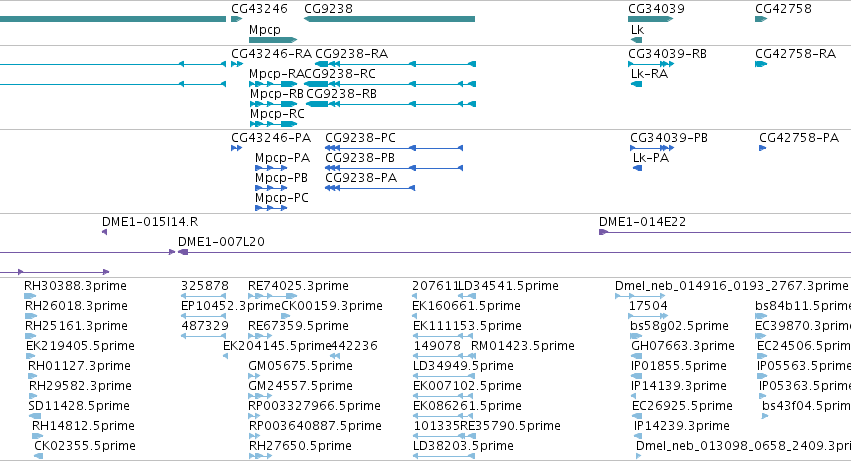Click EST RH29582.3prime
851x461 pixels.
click(x=80, y=387)
